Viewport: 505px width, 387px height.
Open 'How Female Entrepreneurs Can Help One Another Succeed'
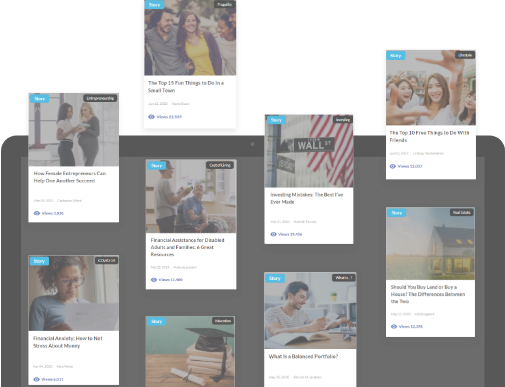click(70, 177)
